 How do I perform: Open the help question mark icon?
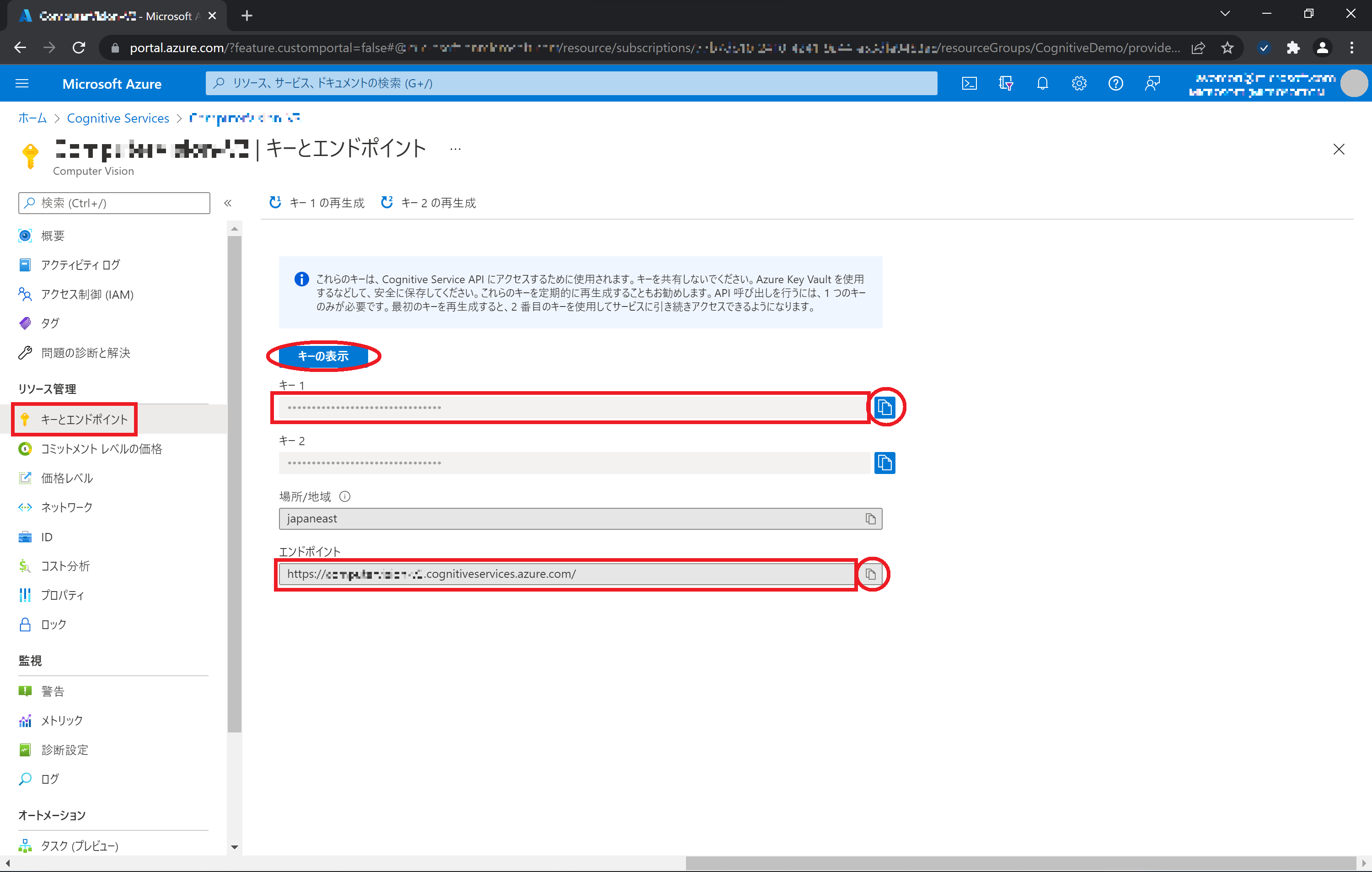click(x=1115, y=83)
